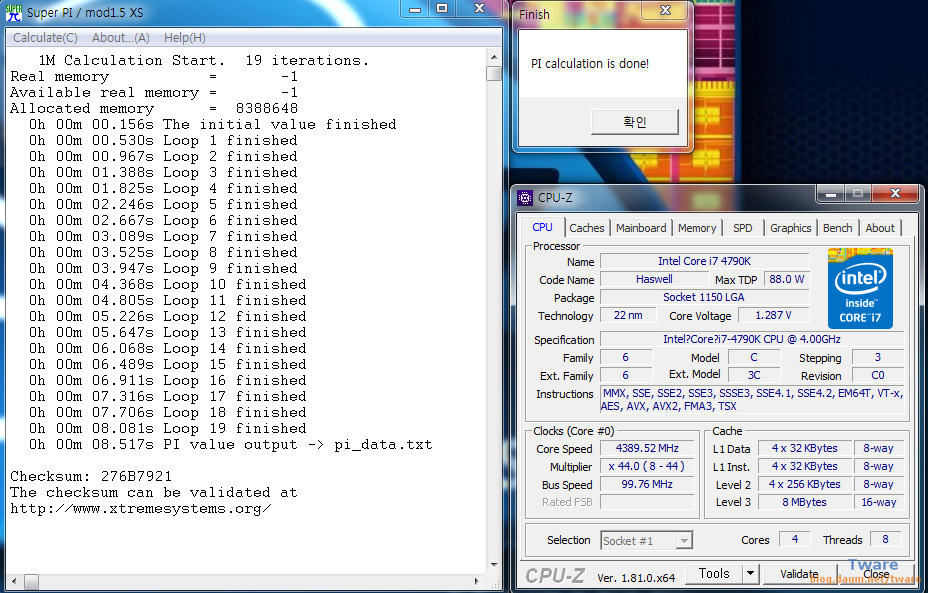The height and width of the screenshot is (593, 928).
Task: Click the Allocated memory 8388648 line
Action: coord(154,108)
